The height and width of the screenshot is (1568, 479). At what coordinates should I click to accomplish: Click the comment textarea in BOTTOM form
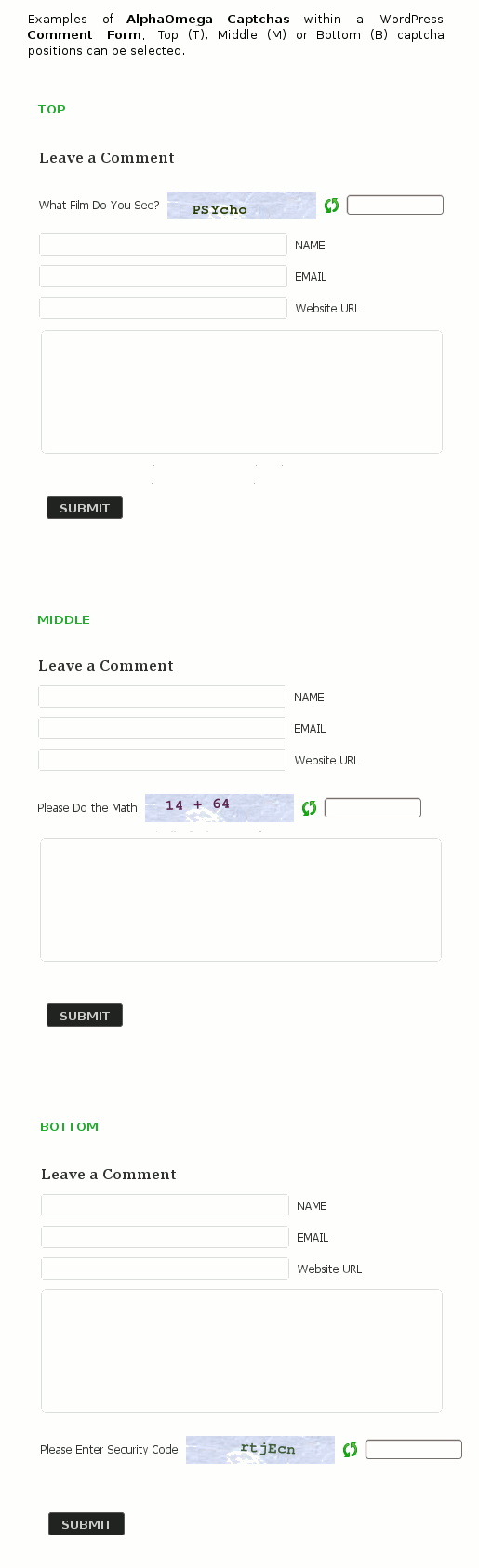(x=242, y=1350)
